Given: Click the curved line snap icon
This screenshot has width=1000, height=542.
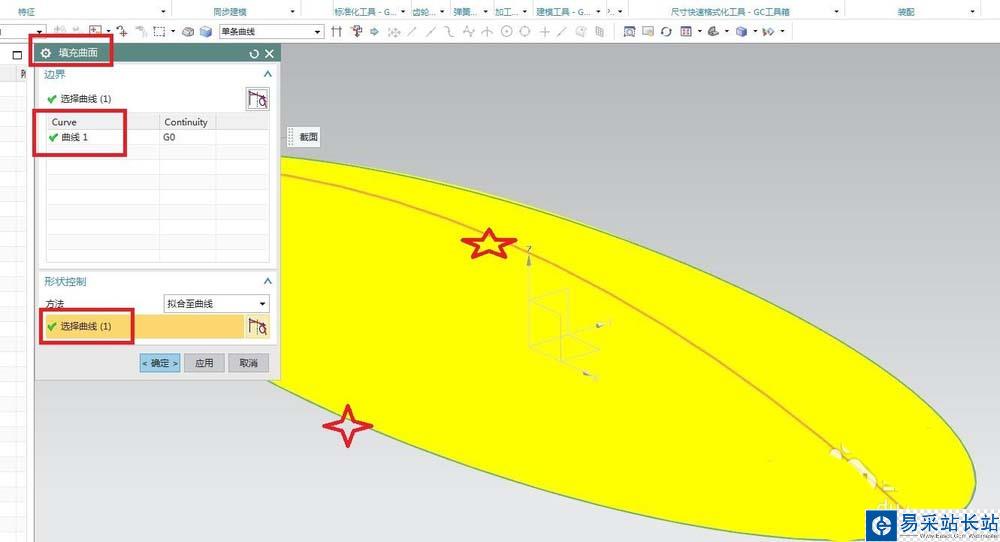Looking at the screenshot, I should [450, 31].
